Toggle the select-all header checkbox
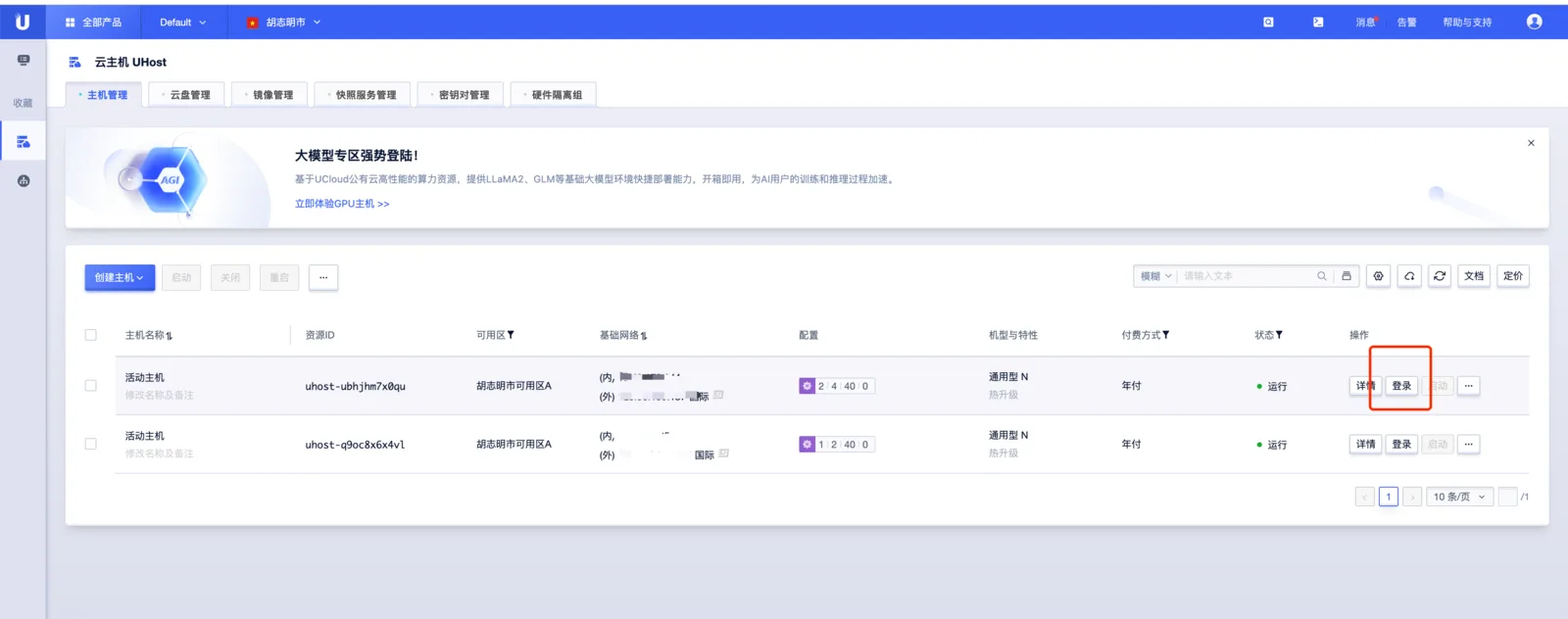The height and width of the screenshot is (619, 1568). (x=91, y=335)
